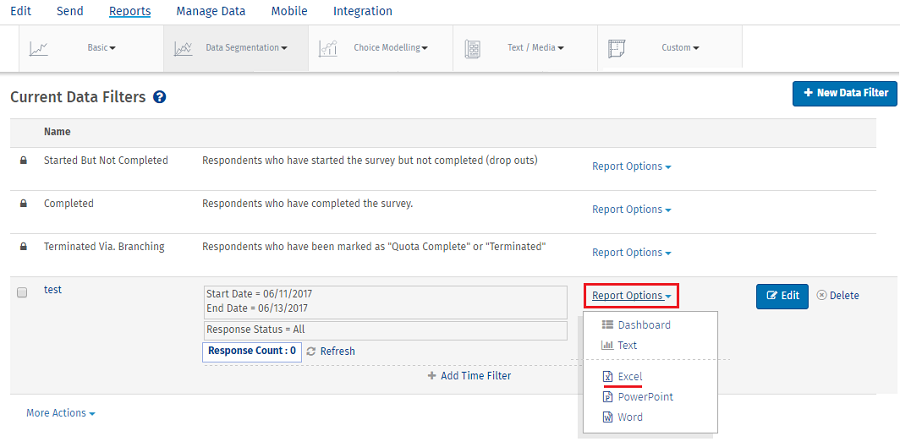This screenshot has height=447, width=900.
Task: Click the help question mark icon
Action: pos(159,98)
